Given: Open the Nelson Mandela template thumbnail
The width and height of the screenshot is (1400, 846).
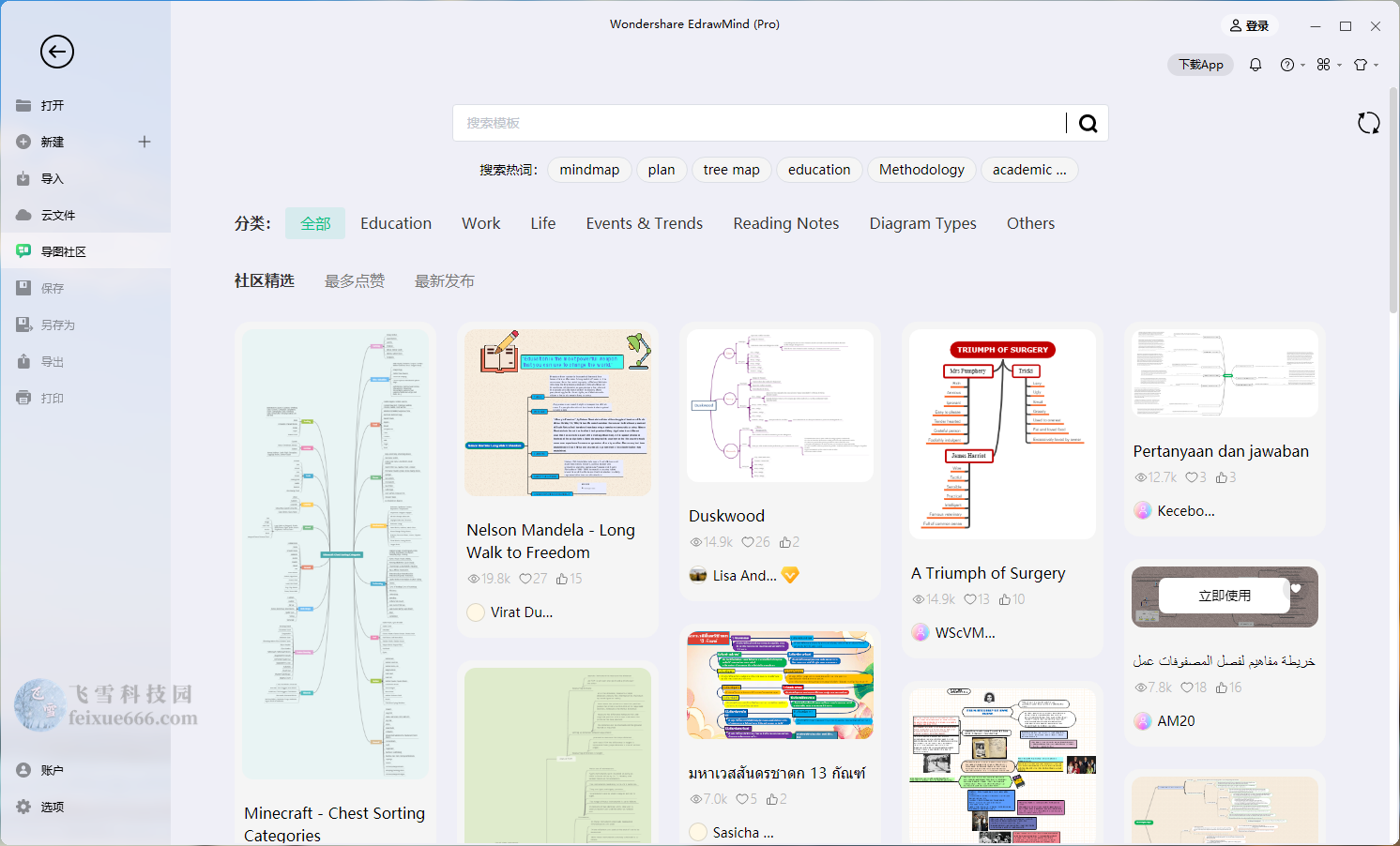Looking at the screenshot, I should [557, 413].
